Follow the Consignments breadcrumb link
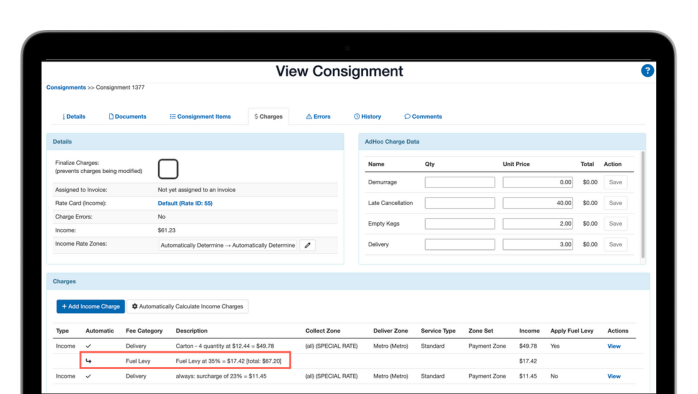 66,87
